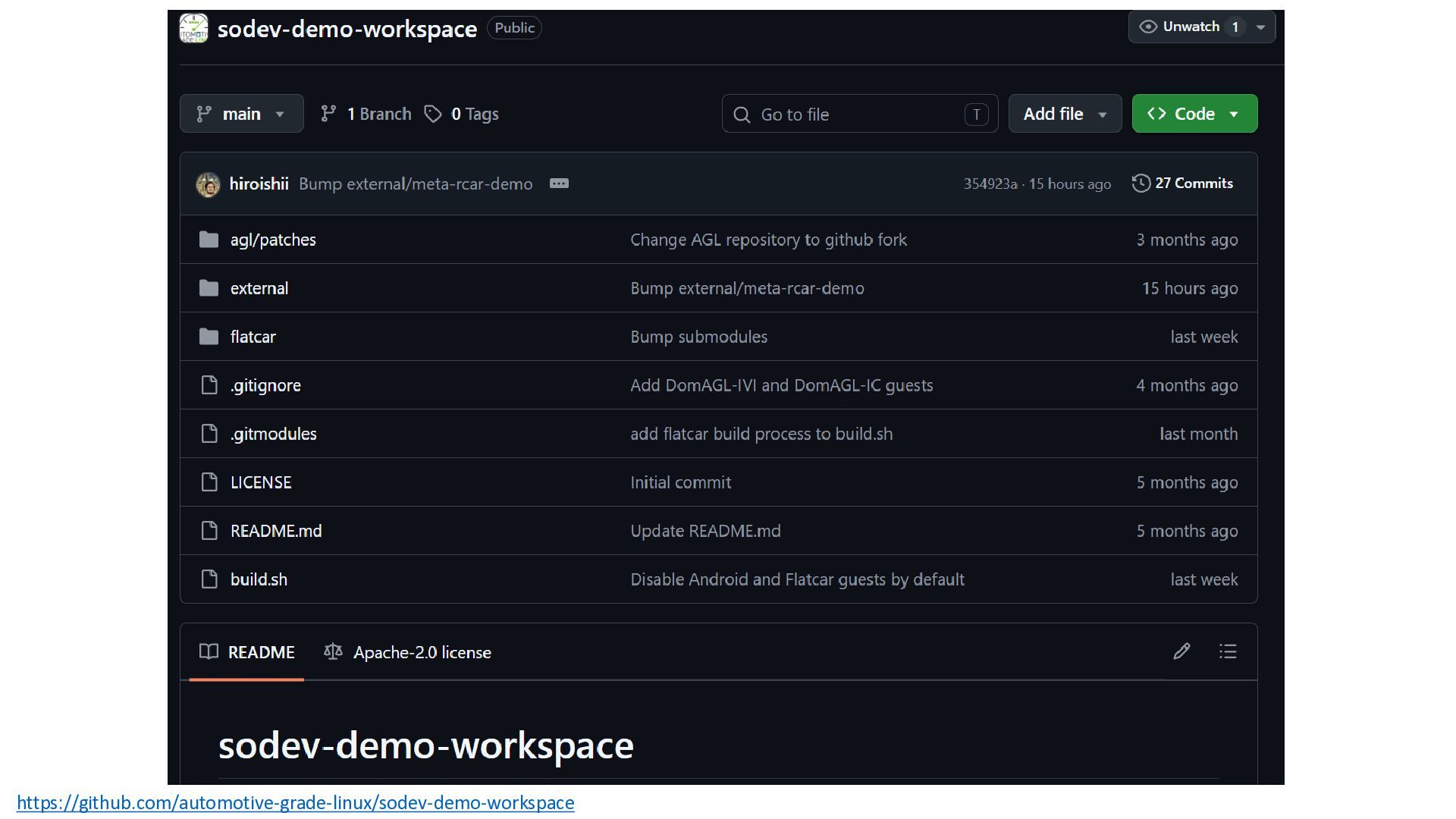Click the book icon on README tab
The image size is (1456, 819).
209,651
